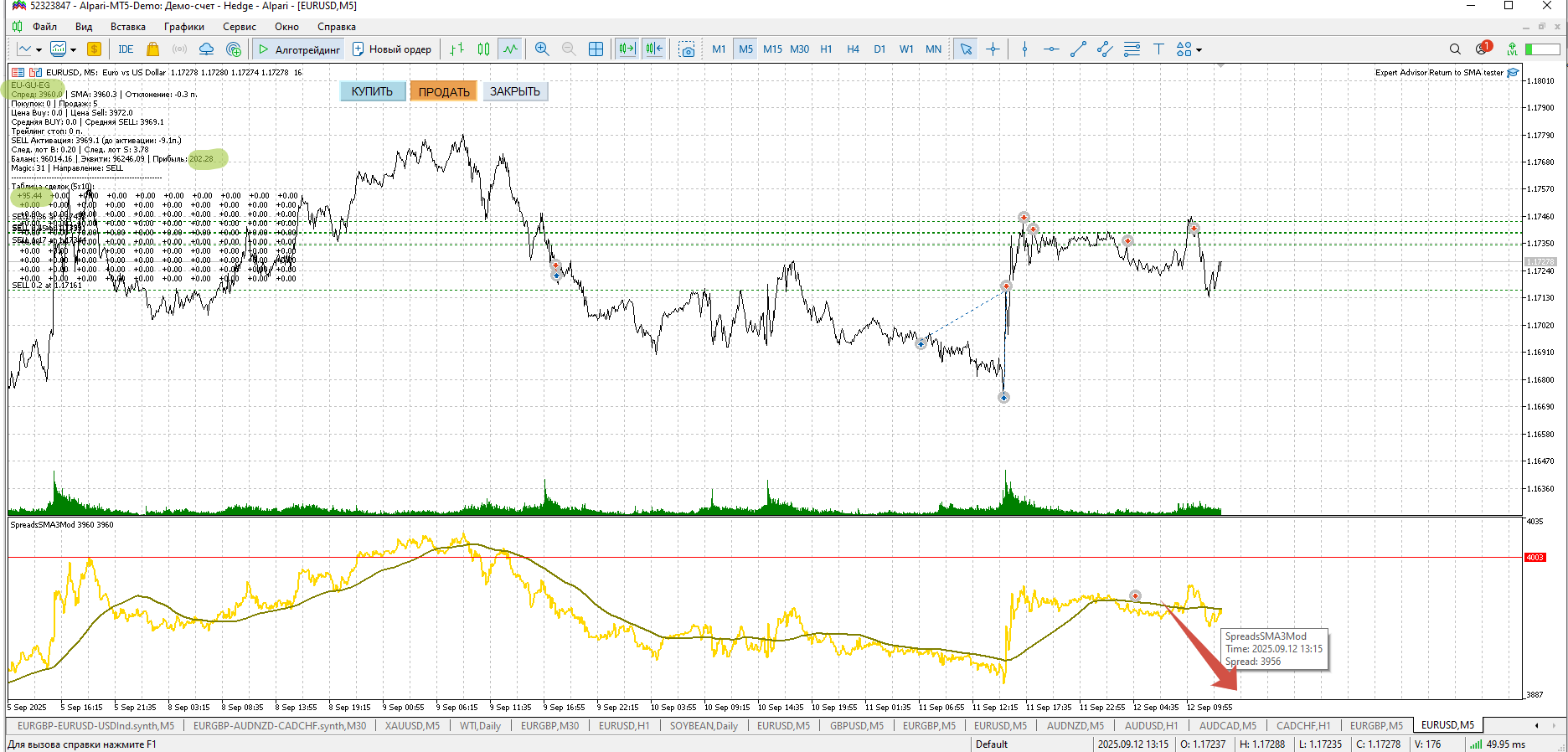This screenshot has width=1568, height=752.
Task: Expand the profiles dropdown arrow
Action: (x=74, y=50)
